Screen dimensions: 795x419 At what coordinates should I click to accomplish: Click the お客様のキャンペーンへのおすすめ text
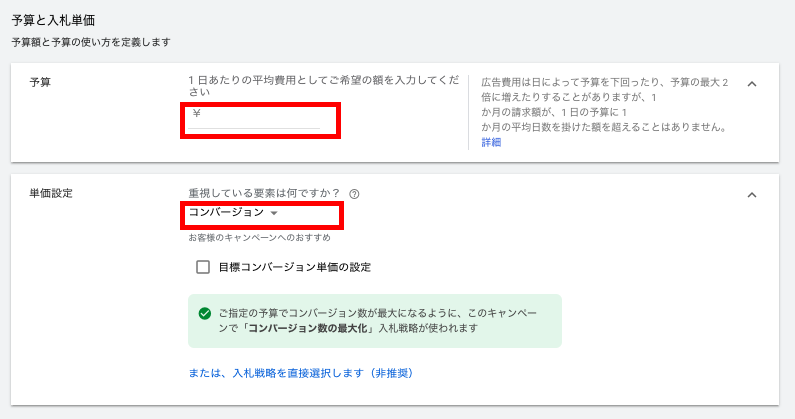click(259, 238)
